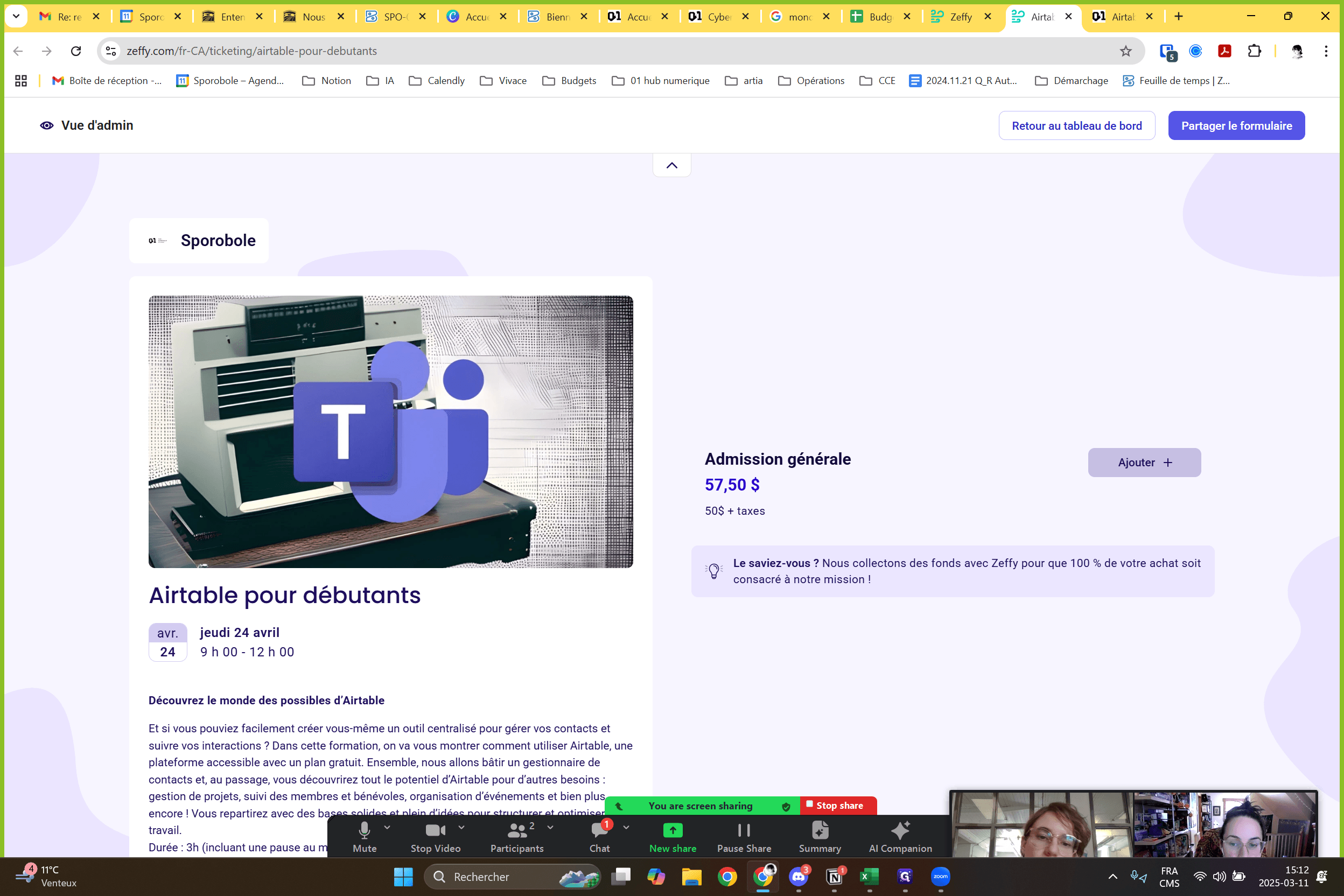Click Partager le formulaire button
The image size is (1344, 896).
point(1236,125)
